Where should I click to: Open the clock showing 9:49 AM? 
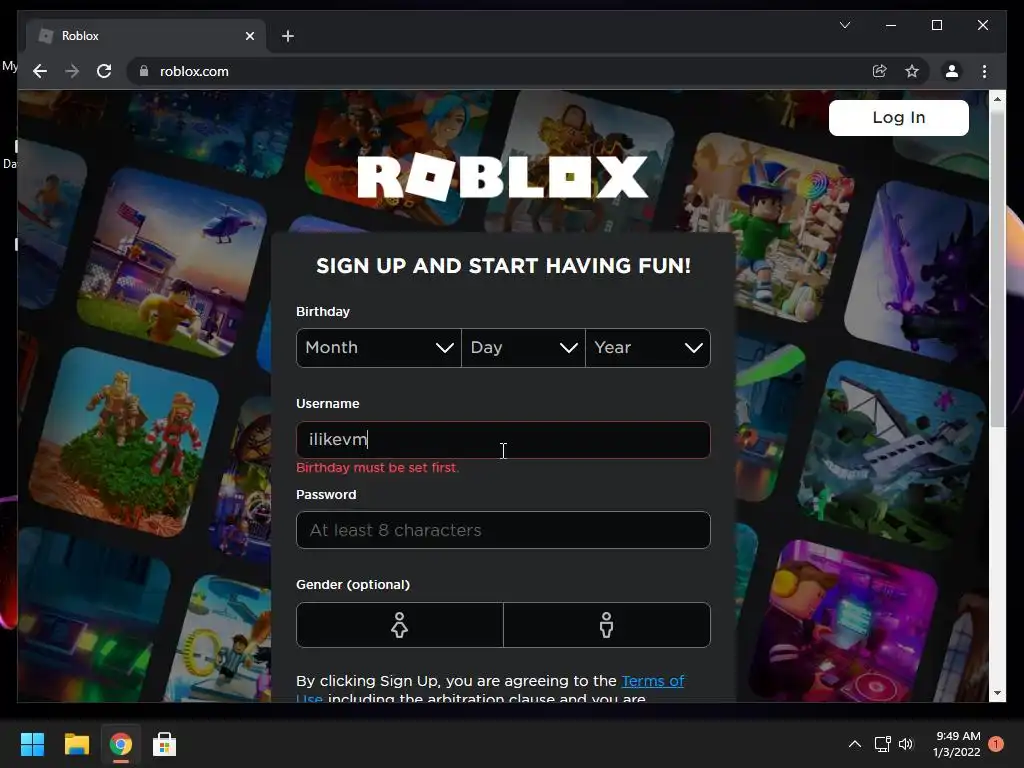[957, 744]
